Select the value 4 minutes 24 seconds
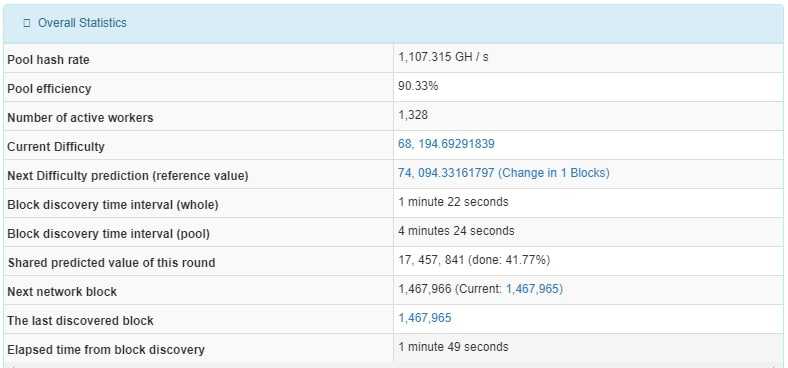 point(456,231)
